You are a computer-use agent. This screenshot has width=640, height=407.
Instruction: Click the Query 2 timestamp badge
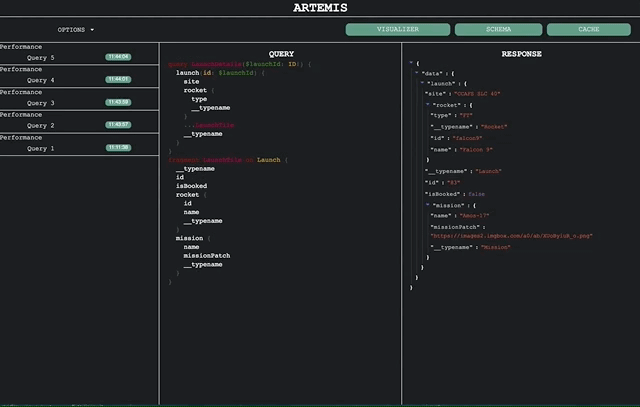click(118, 125)
